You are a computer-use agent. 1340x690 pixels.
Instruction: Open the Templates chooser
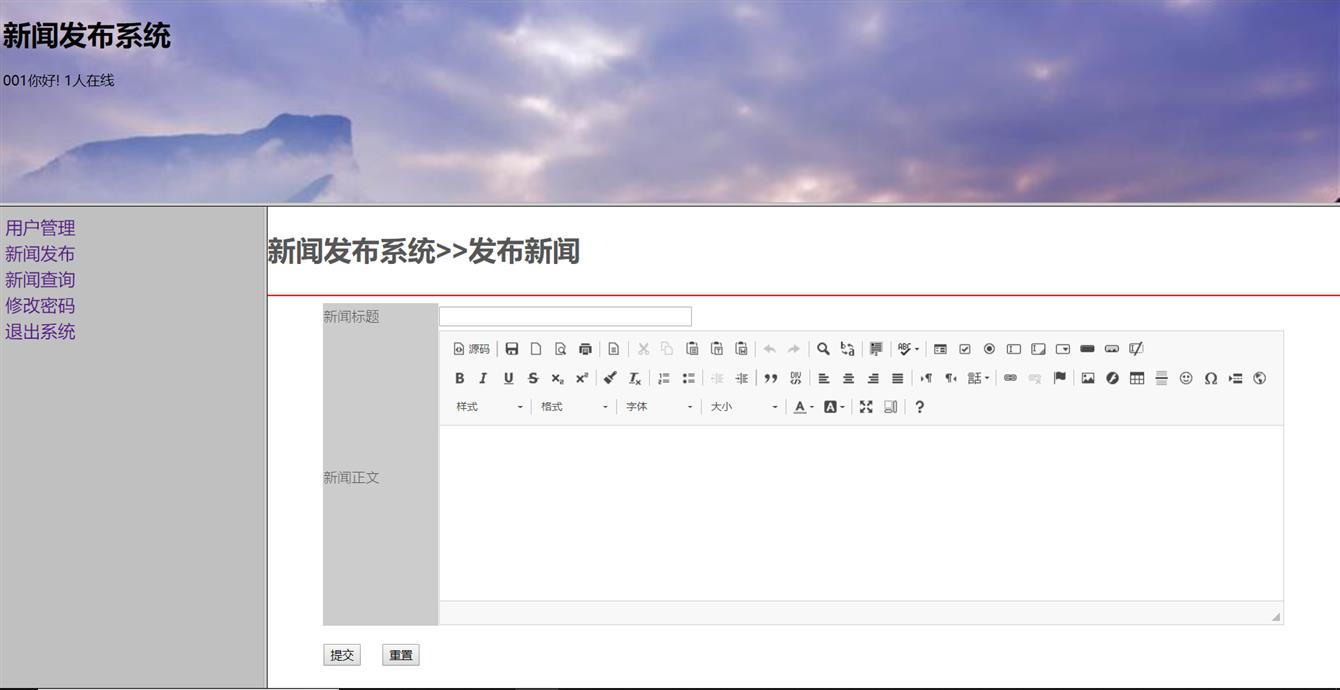(613, 349)
